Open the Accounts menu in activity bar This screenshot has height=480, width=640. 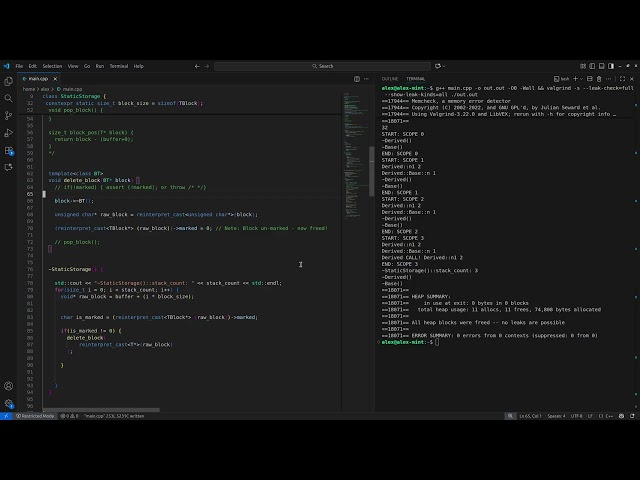[x=9, y=386]
